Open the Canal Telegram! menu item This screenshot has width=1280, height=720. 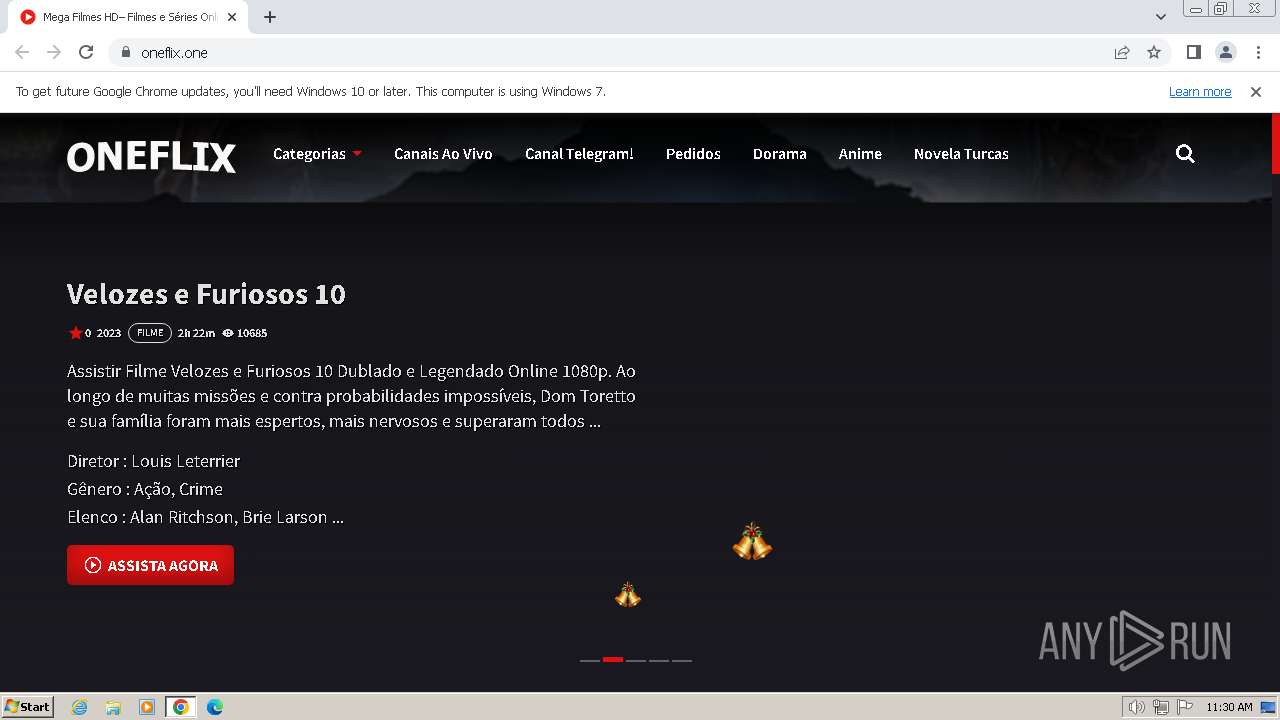(579, 154)
